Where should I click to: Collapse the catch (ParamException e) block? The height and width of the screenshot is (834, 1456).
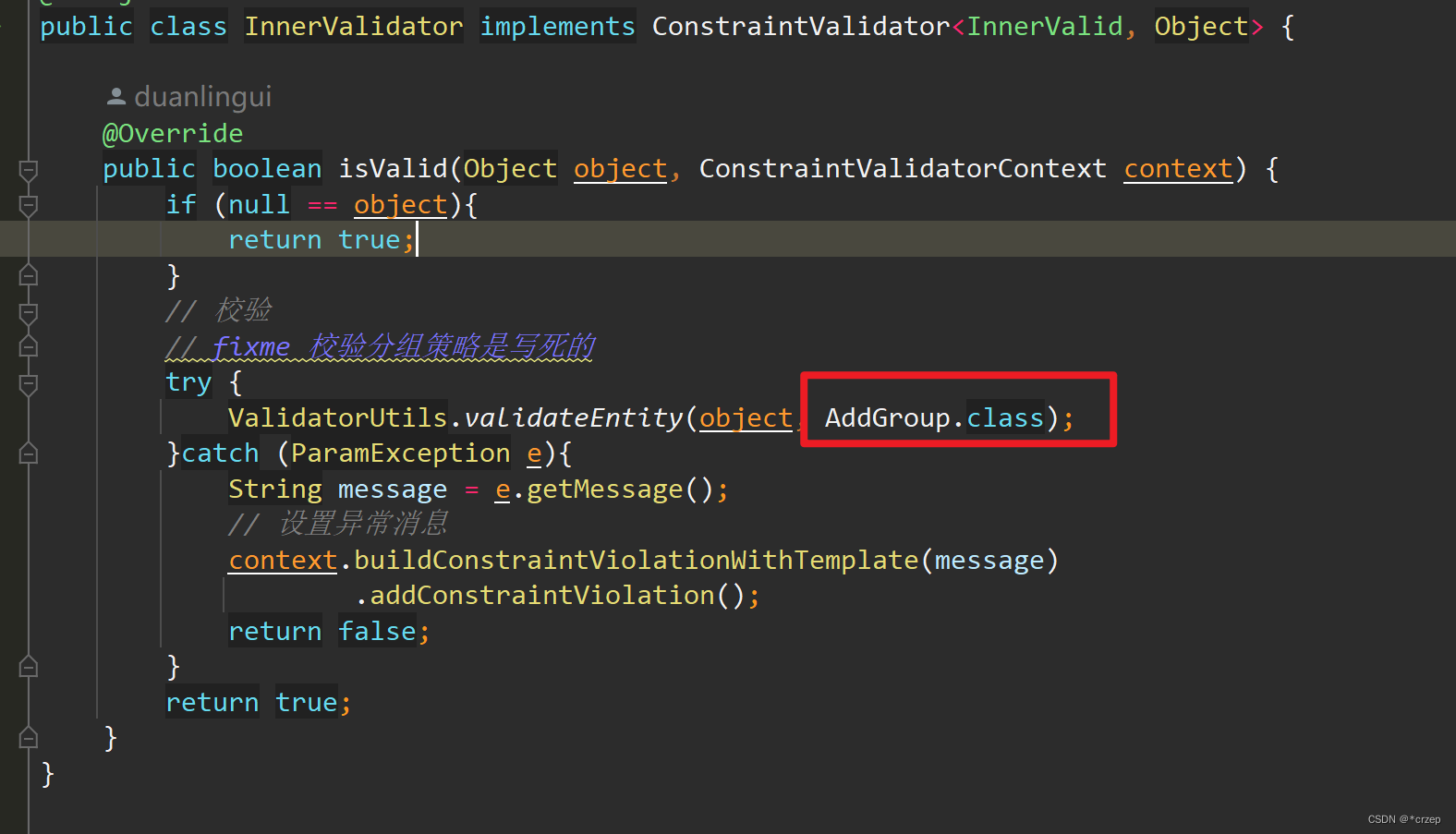(x=29, y=453)
